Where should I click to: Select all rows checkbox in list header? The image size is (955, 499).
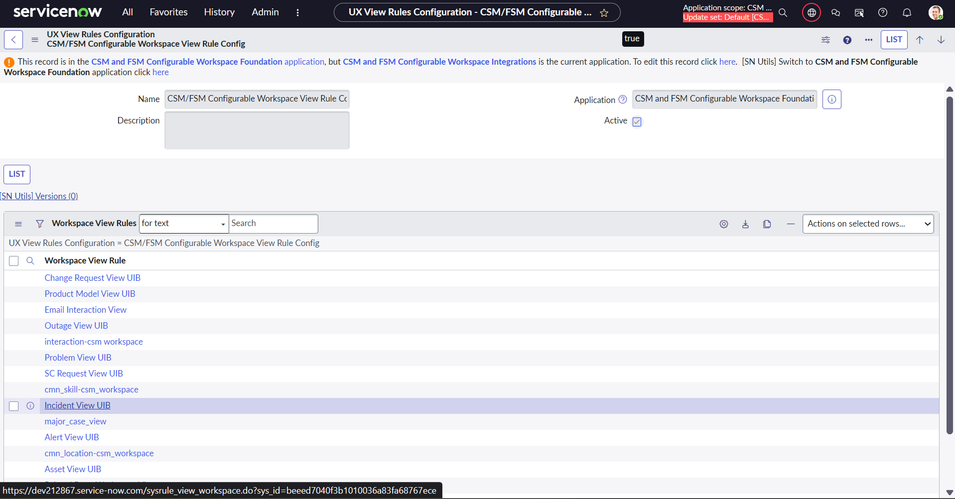click(13, 261)
